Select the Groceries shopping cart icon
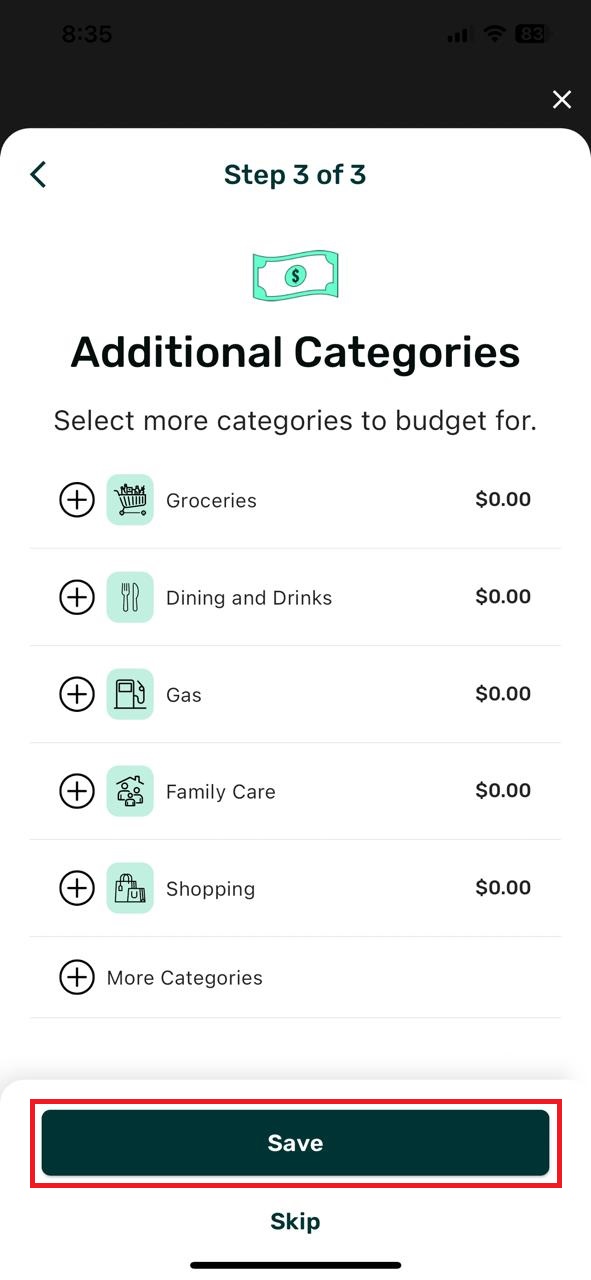Image resolution: width=591 pixels, height=1280 pixels. click(130, 499)
